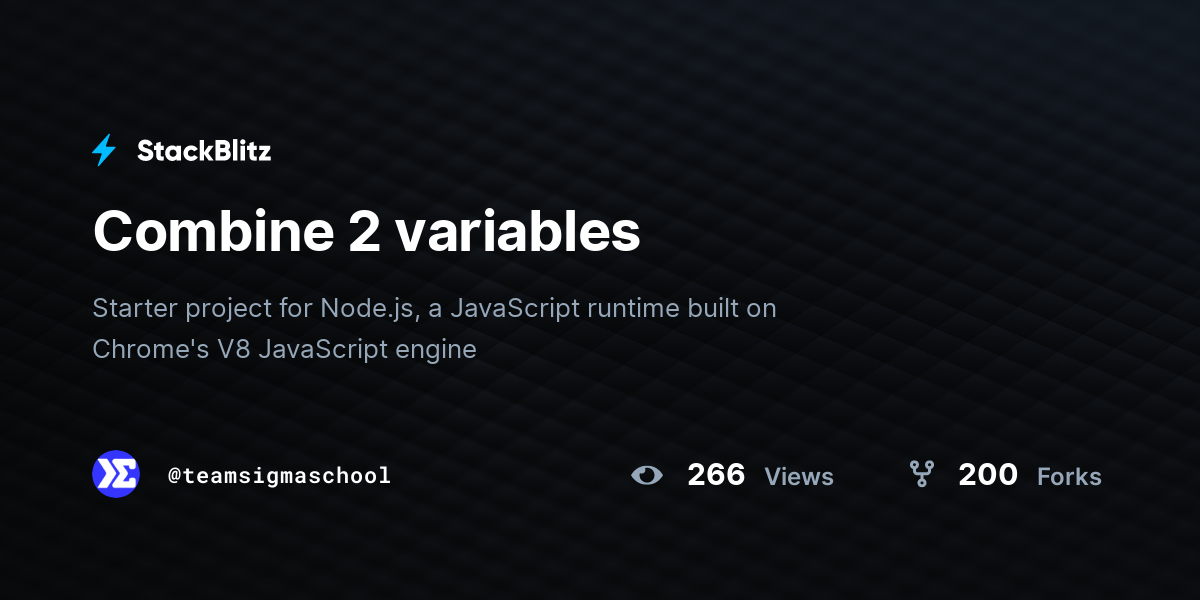This screenshot has height=600, width=1200.
Task: Click the word "variables" in the title
Action: 517,232
